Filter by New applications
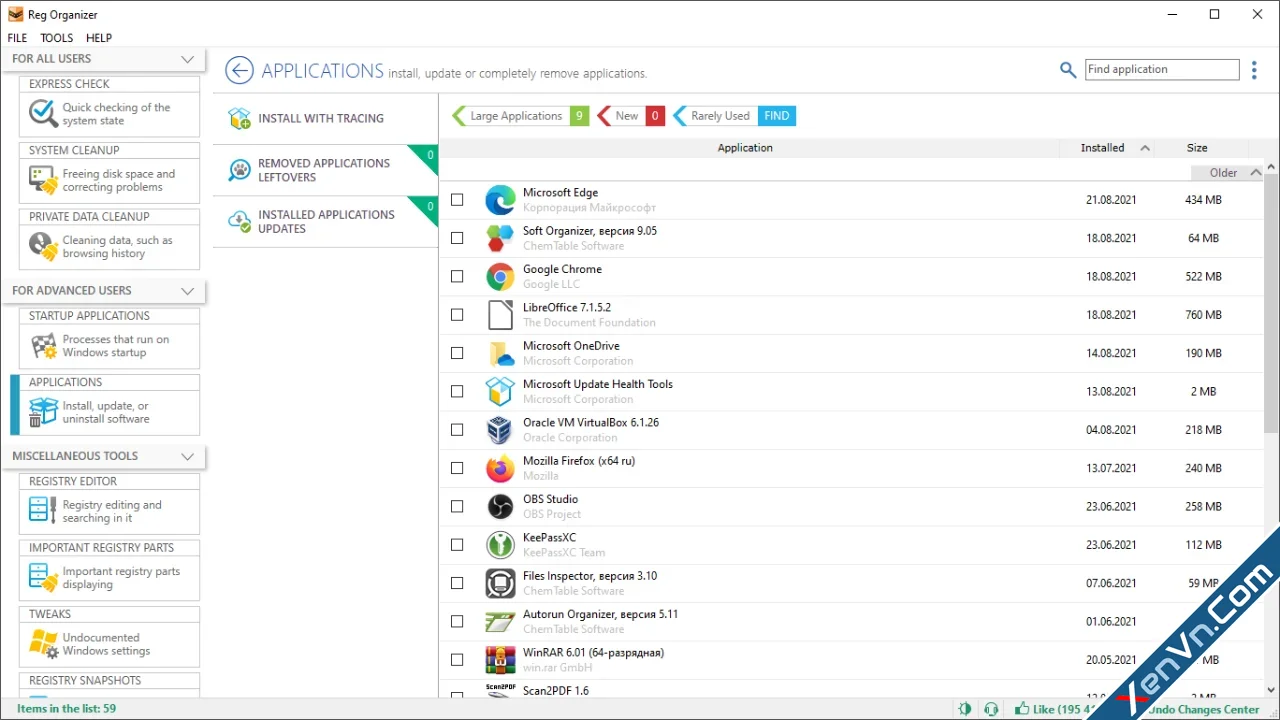This screenshot has height=720, width=1280. pyautogui.click(x=631, y=116)
